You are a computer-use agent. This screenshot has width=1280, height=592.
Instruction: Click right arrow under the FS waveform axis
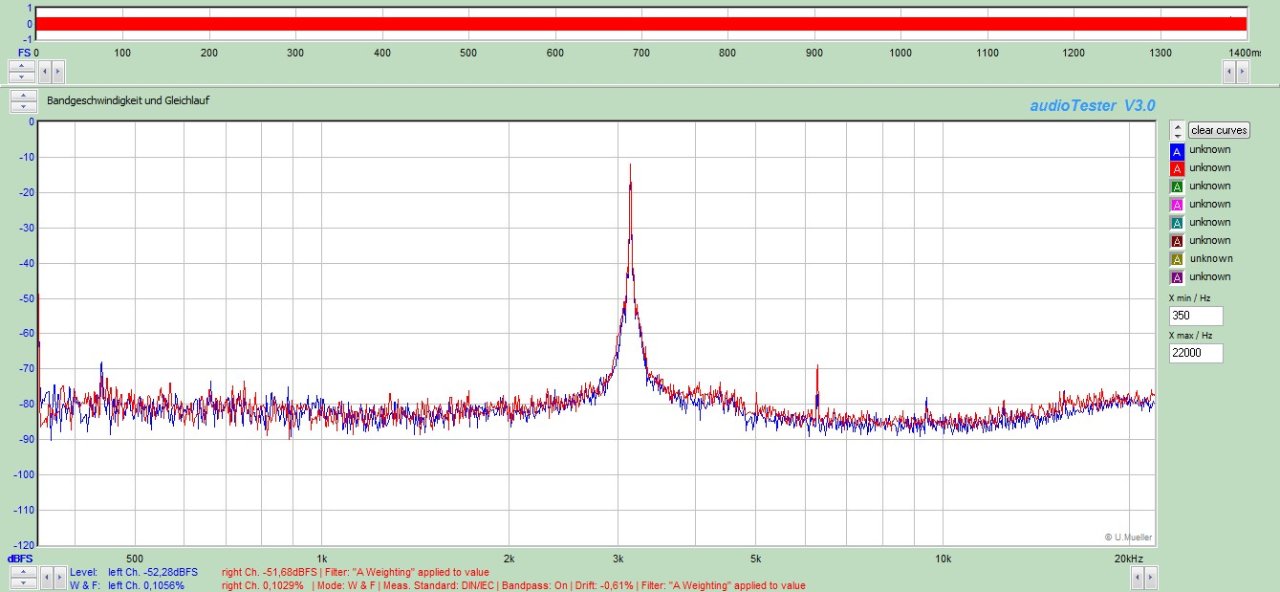[x=57, y=71]
